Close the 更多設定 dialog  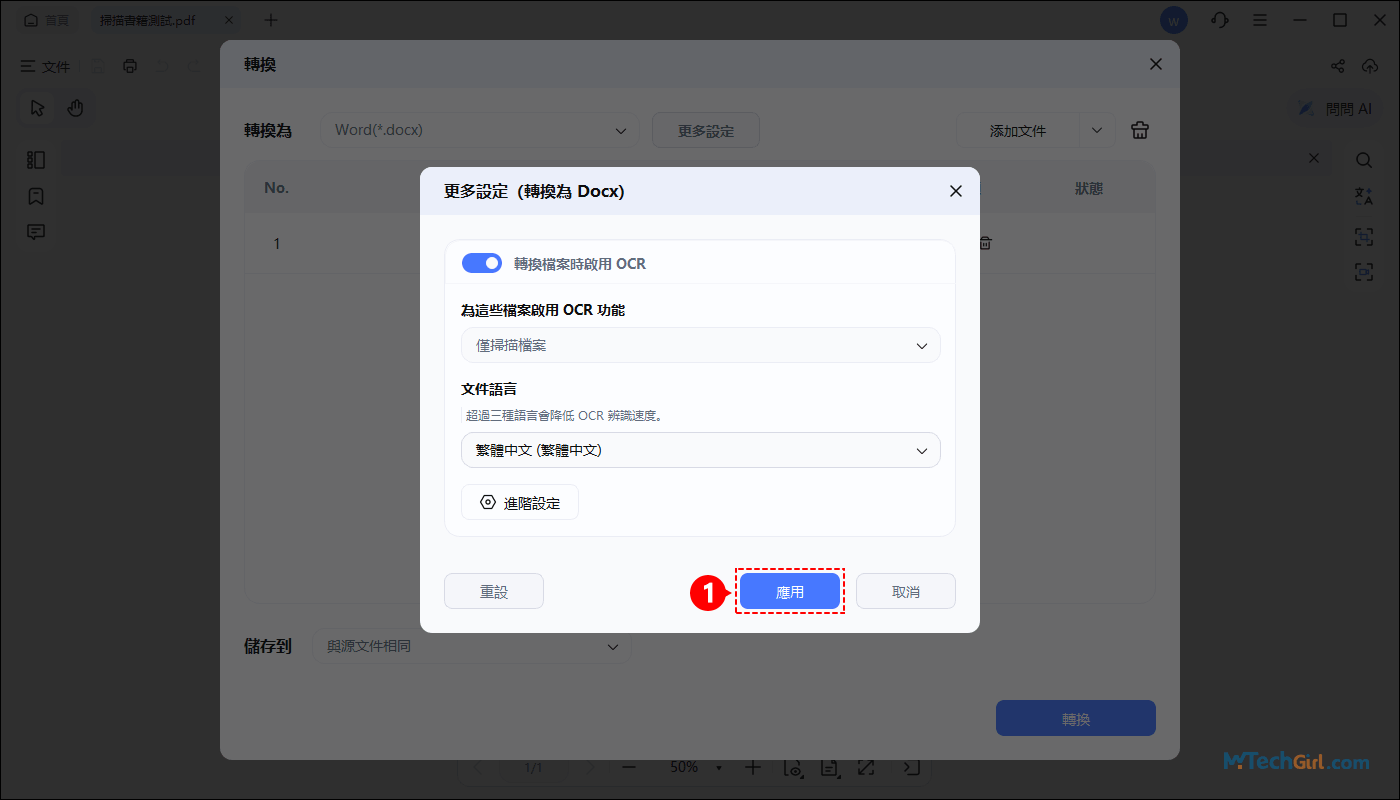956,191
